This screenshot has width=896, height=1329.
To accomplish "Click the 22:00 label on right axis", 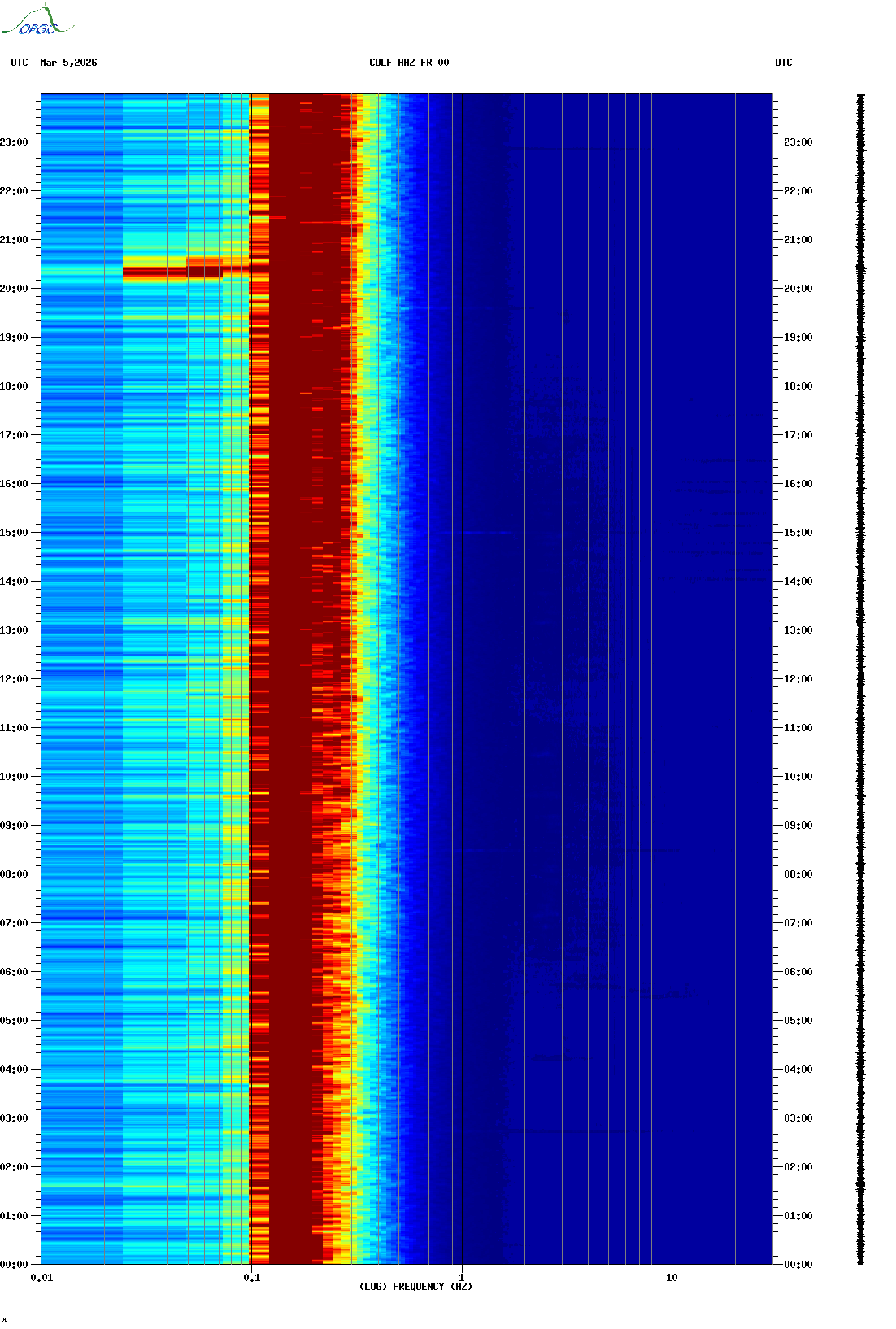I will (x=798, y=191).
